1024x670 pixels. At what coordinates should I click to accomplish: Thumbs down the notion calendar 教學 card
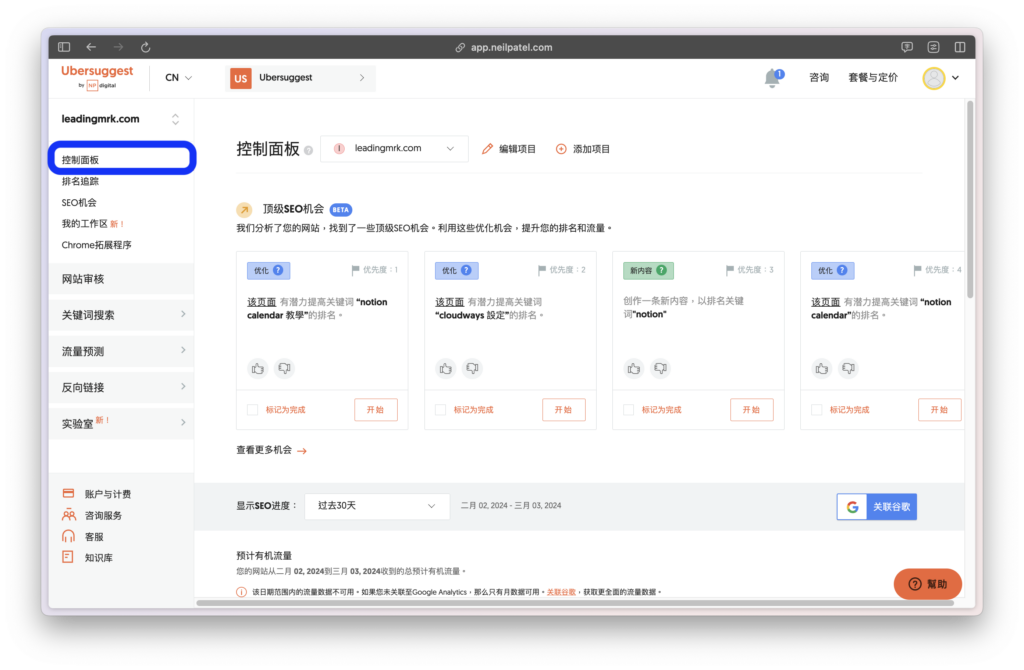[284, 368]
